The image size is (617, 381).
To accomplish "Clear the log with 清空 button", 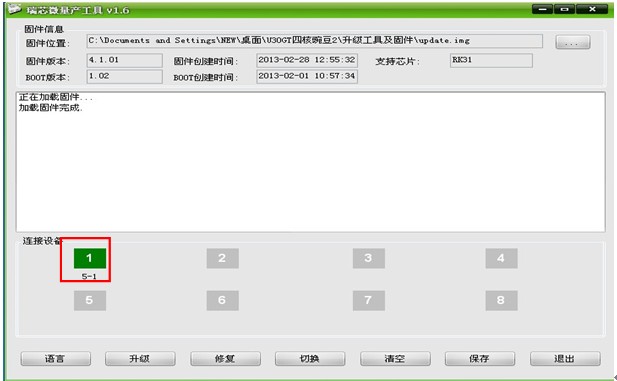I will [x=395, y=359].
